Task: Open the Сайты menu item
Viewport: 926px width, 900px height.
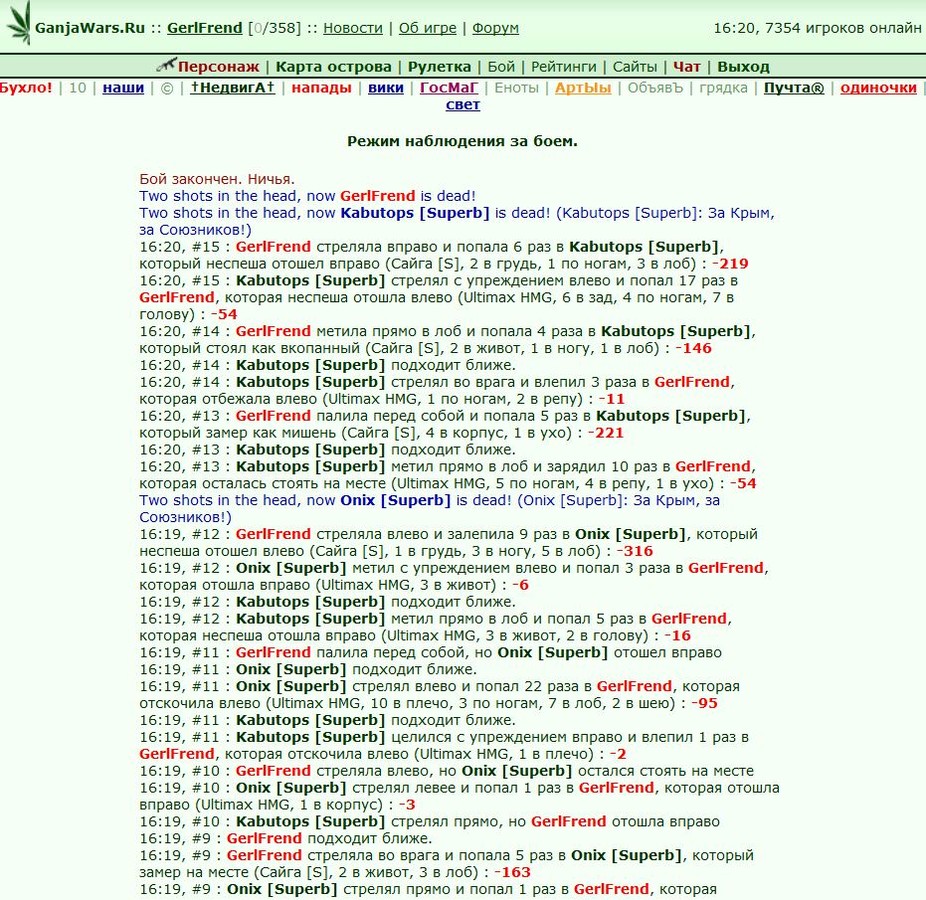Action: 635,67
